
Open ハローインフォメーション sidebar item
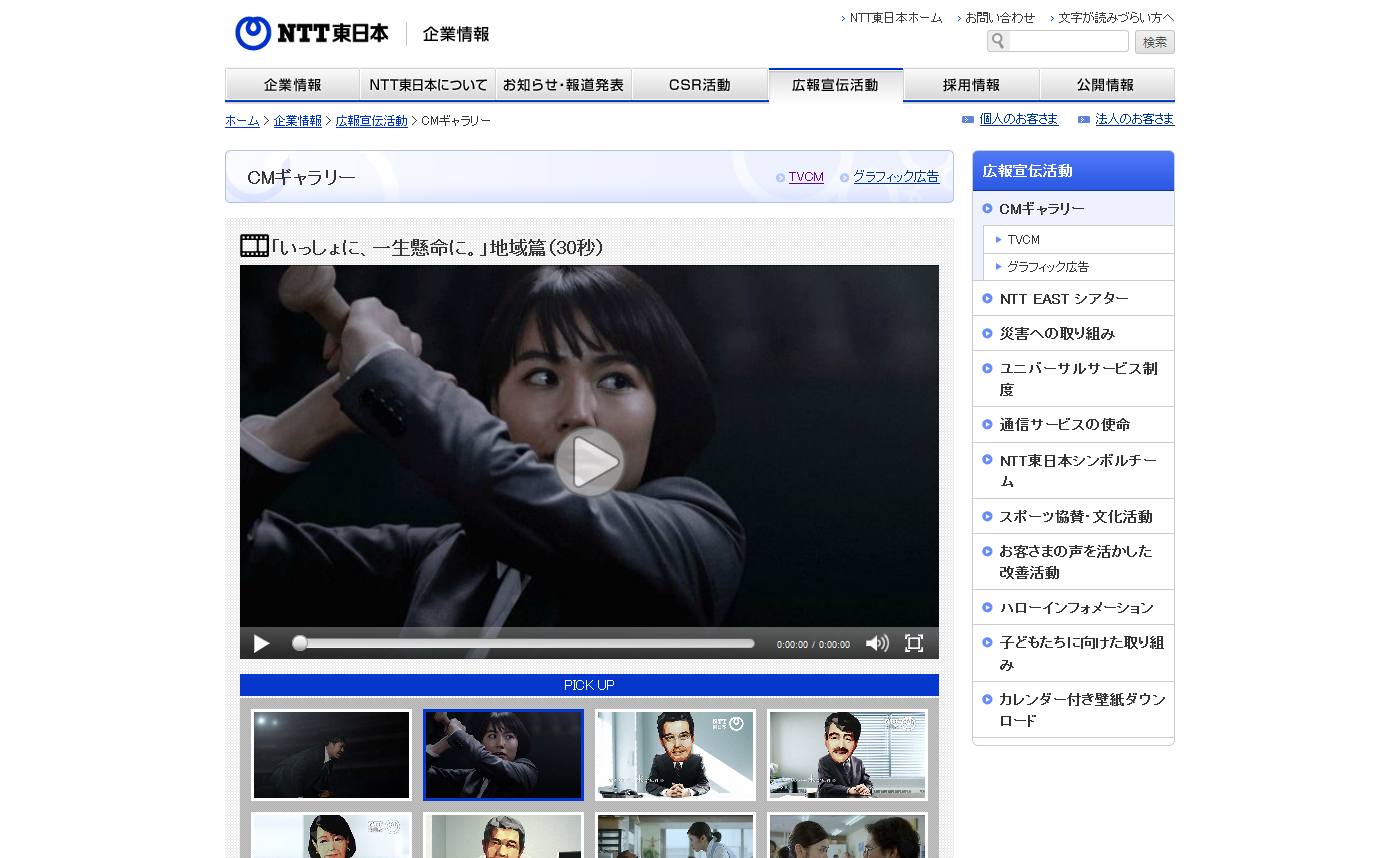tap(1073, 607)
